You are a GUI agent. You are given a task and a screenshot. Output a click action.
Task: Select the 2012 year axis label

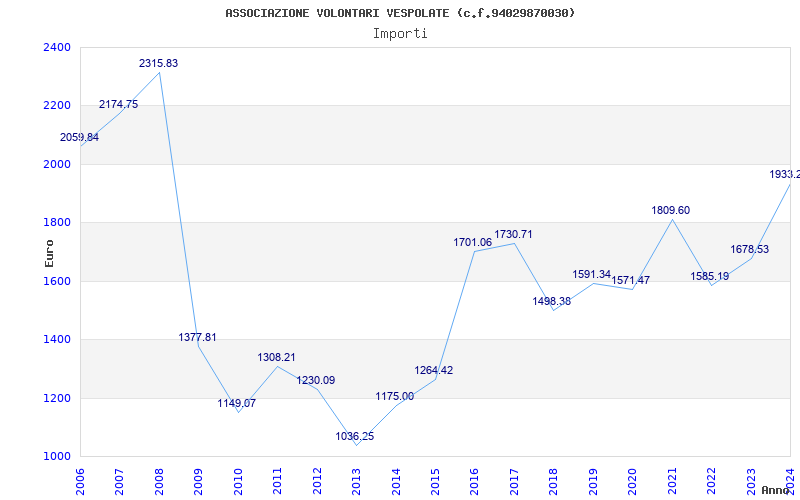click(x=317, y=482)
